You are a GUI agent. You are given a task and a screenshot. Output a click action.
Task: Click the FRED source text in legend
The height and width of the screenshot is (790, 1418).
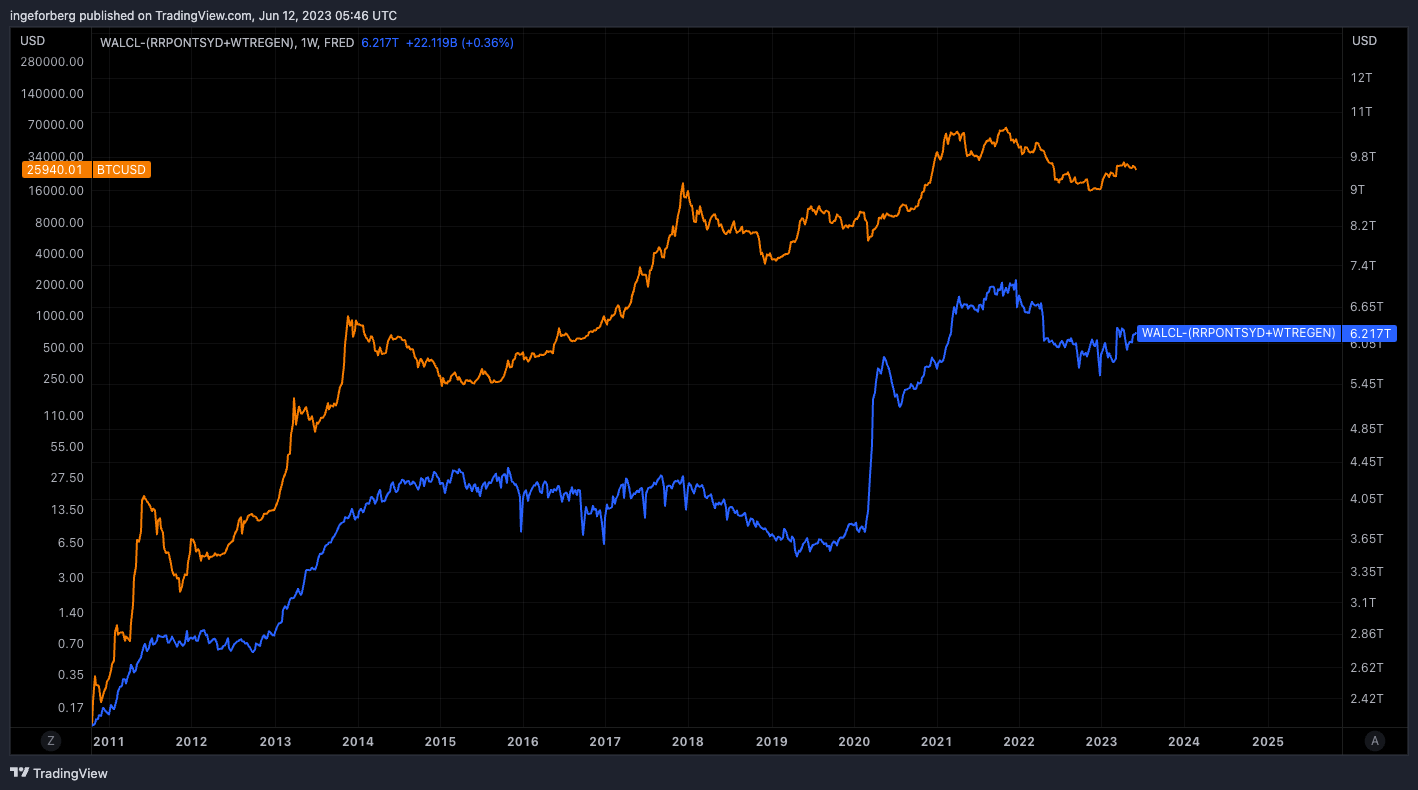click(339, 43)
